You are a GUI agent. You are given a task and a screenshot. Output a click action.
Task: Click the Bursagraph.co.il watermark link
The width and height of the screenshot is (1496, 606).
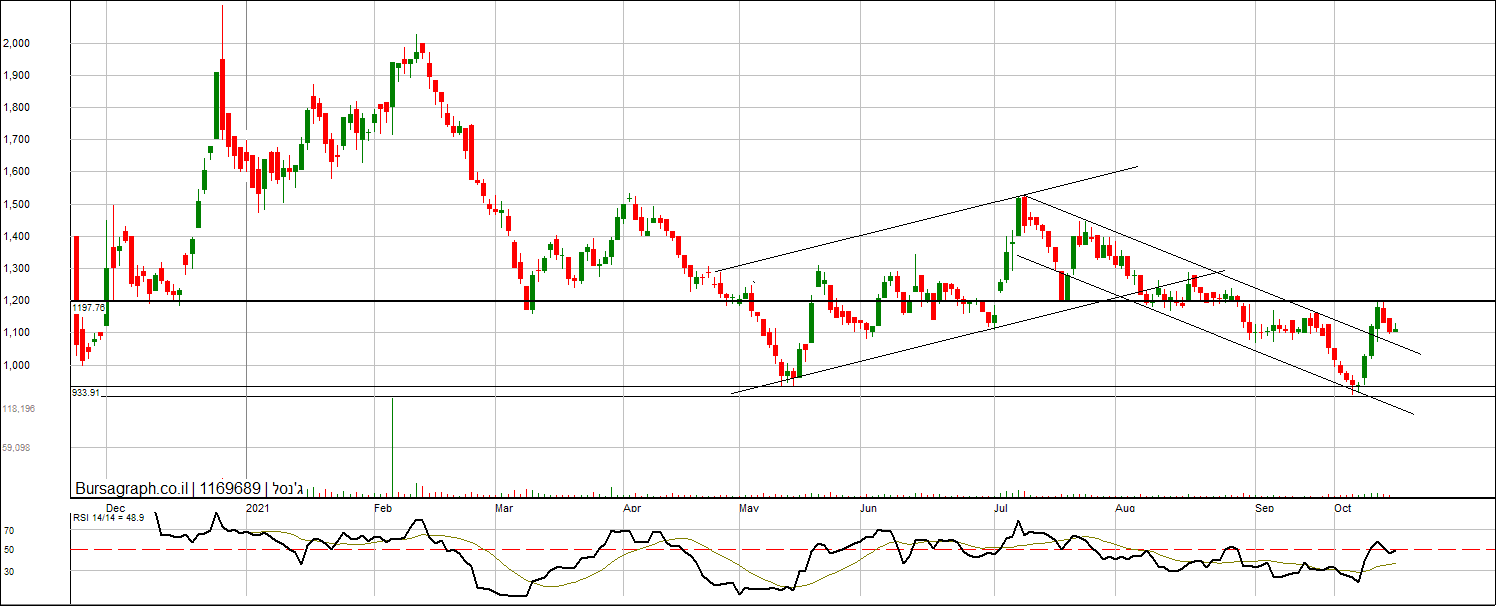click(x=133, y=489)
